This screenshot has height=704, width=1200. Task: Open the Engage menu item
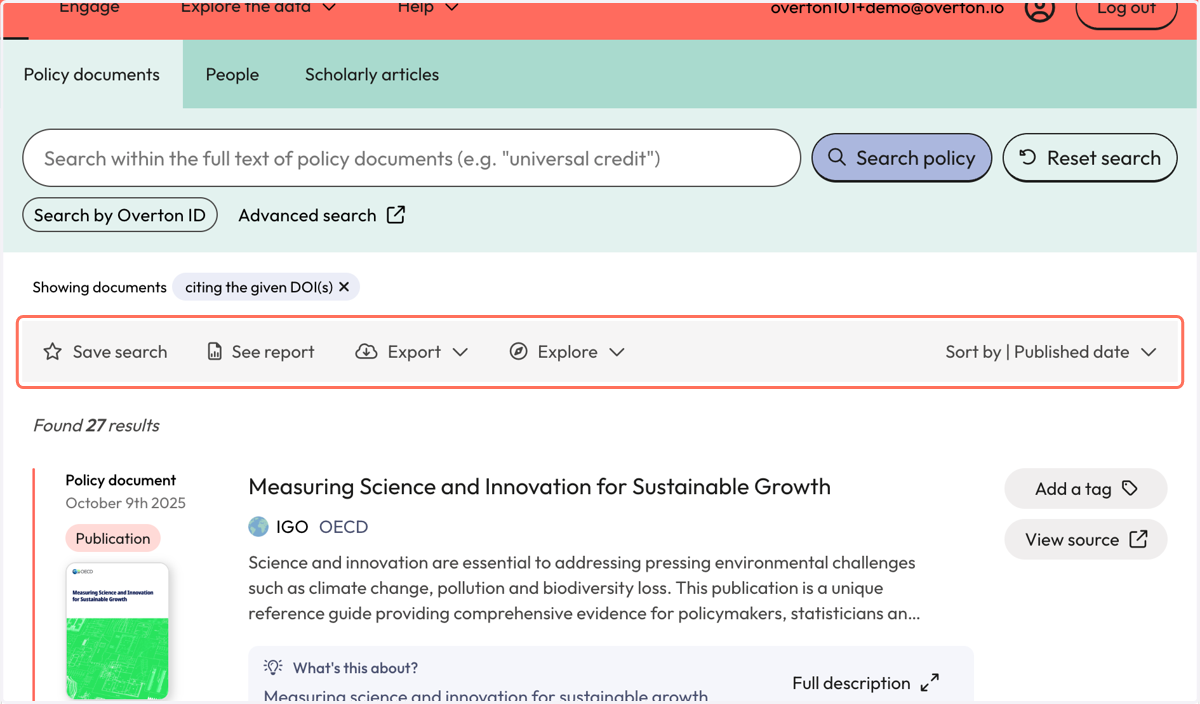click(89, 8)
